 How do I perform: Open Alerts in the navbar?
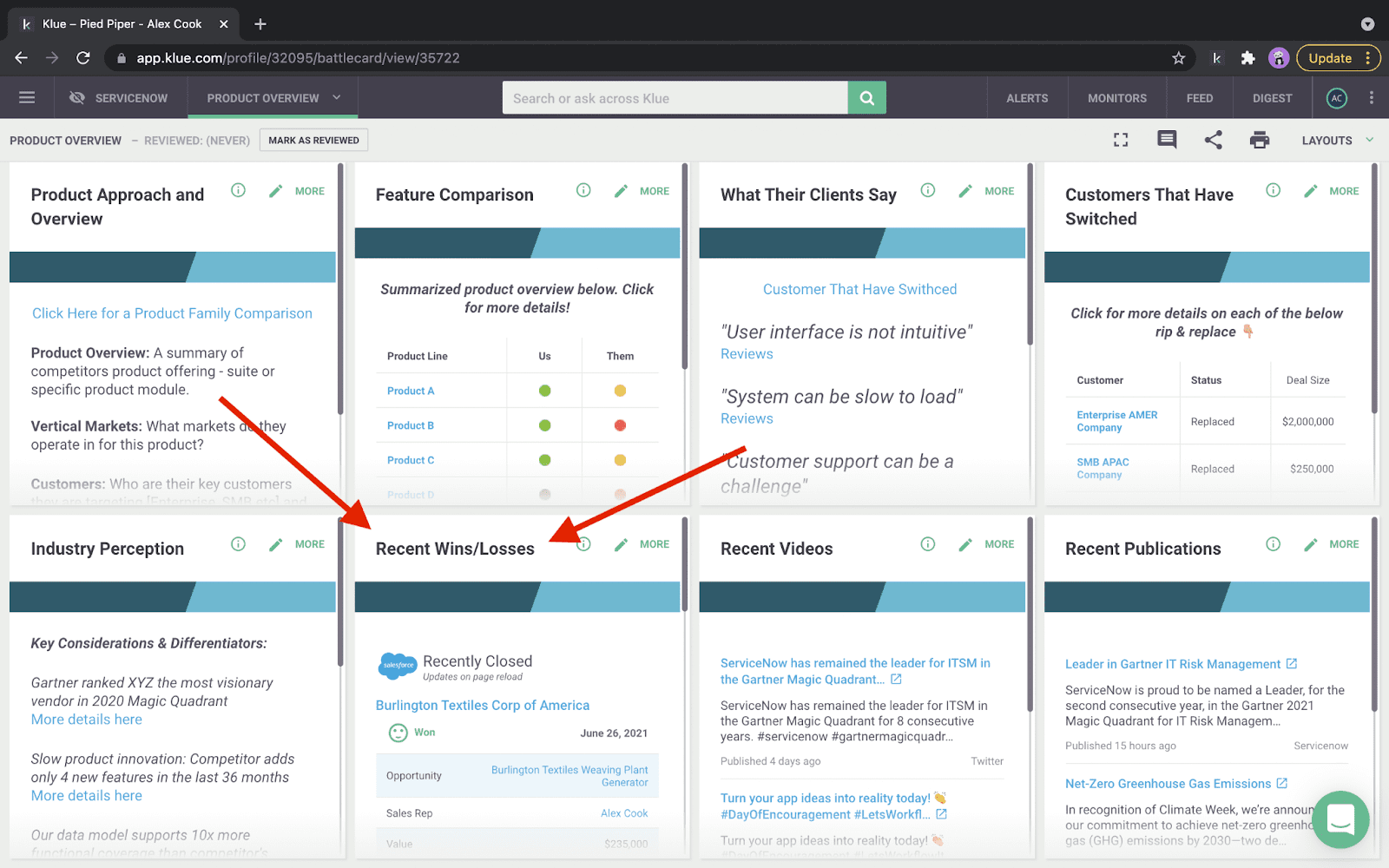click(1027, 98)
